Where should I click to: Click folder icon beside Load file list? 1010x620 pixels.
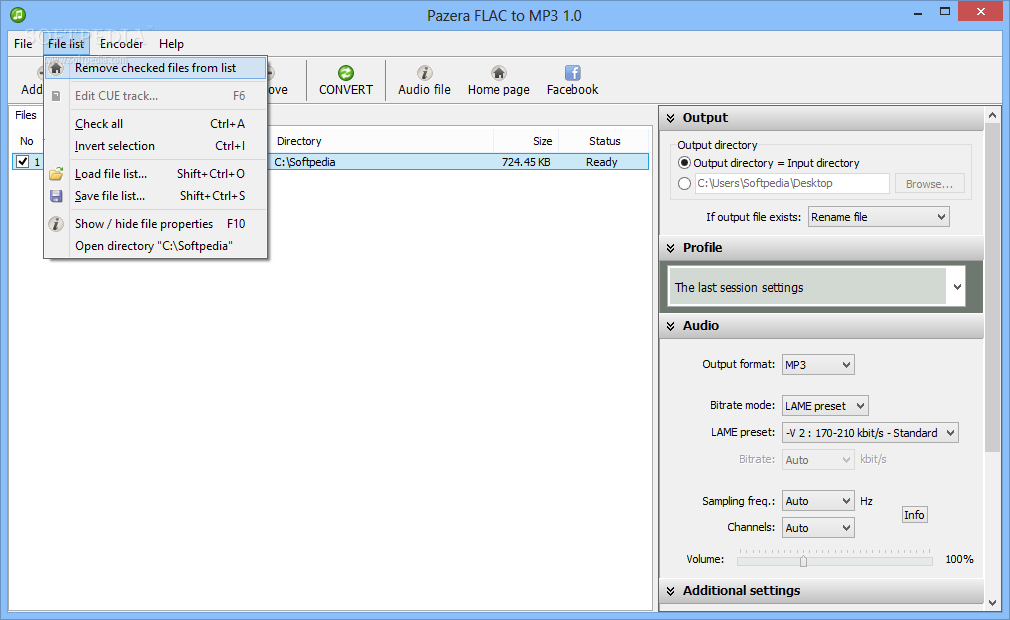point(56,174)
